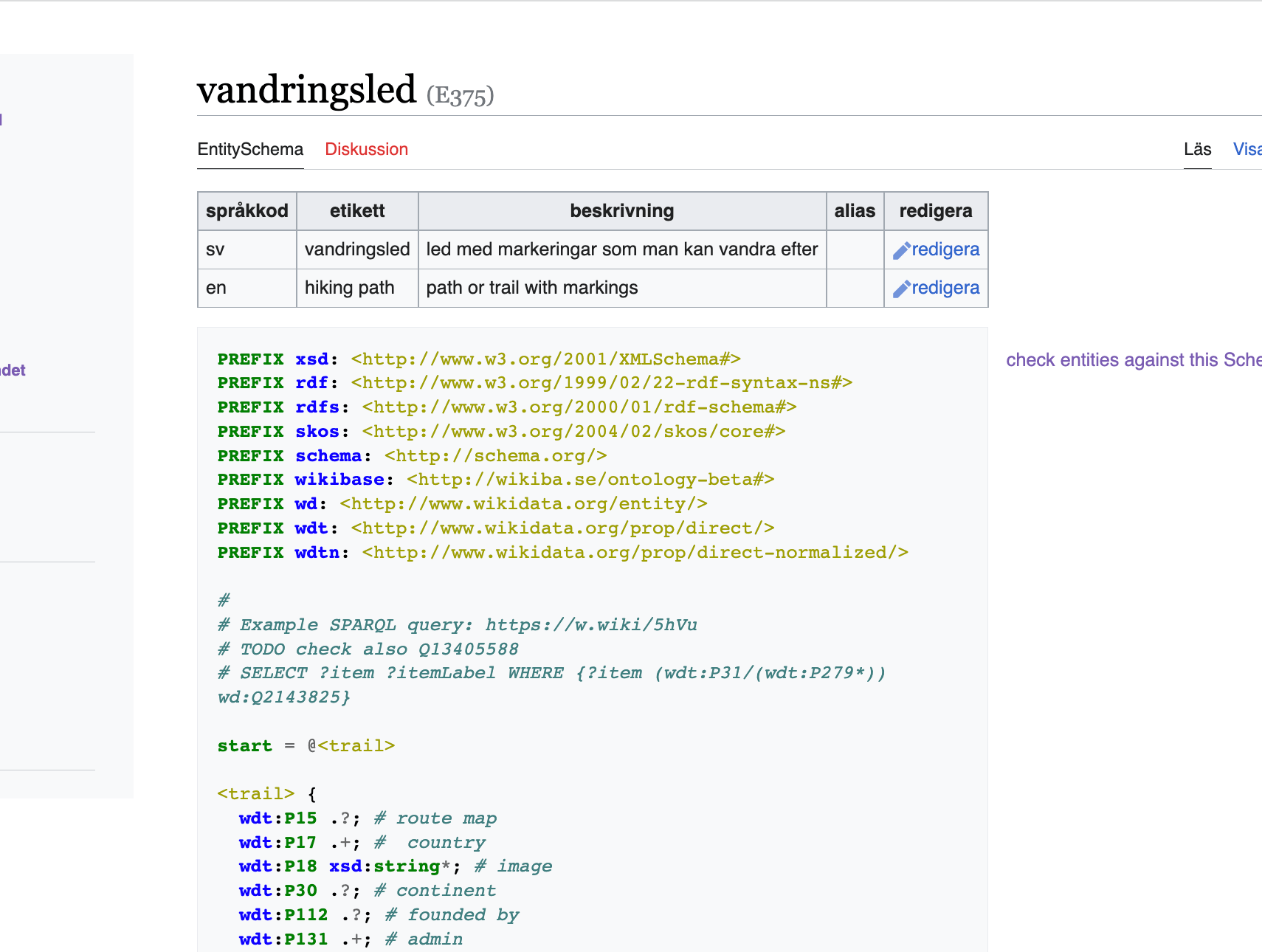Click the hiking path label cell
The height and width of the screenshot is (952, 1262).
(x=349, y=288)
